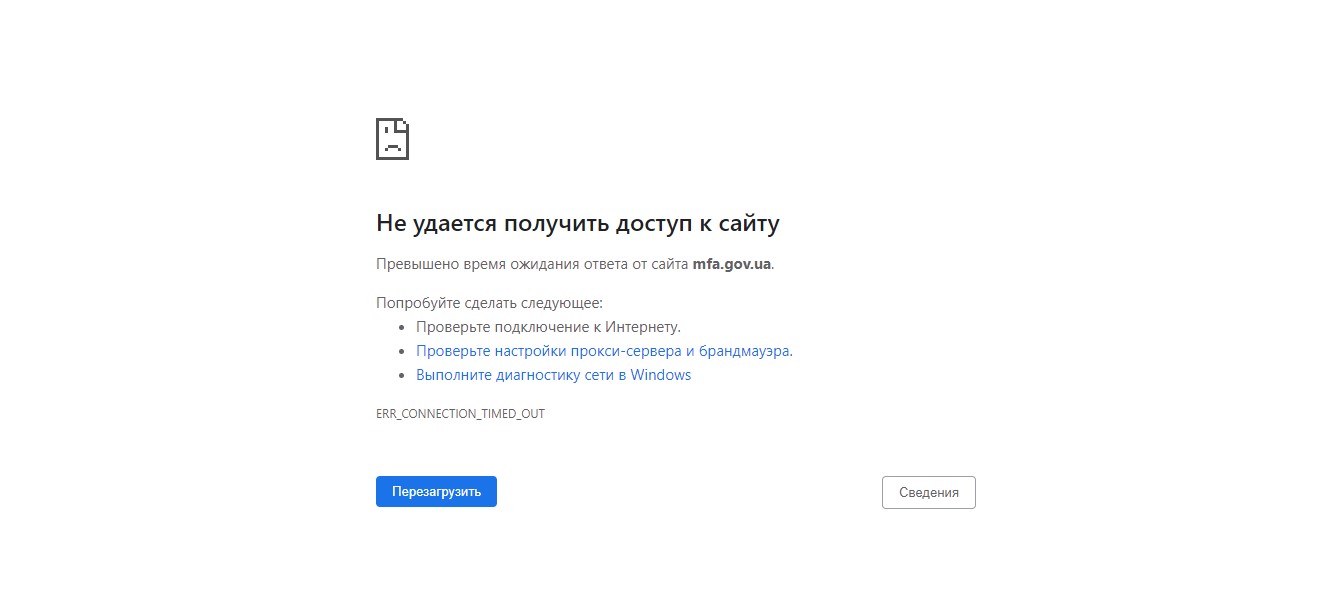This screenshot has width=1330, height=595.
Task: Select the ERR_CONNECTION_TIMED_OUT error code text
Action: click(460, 413)
